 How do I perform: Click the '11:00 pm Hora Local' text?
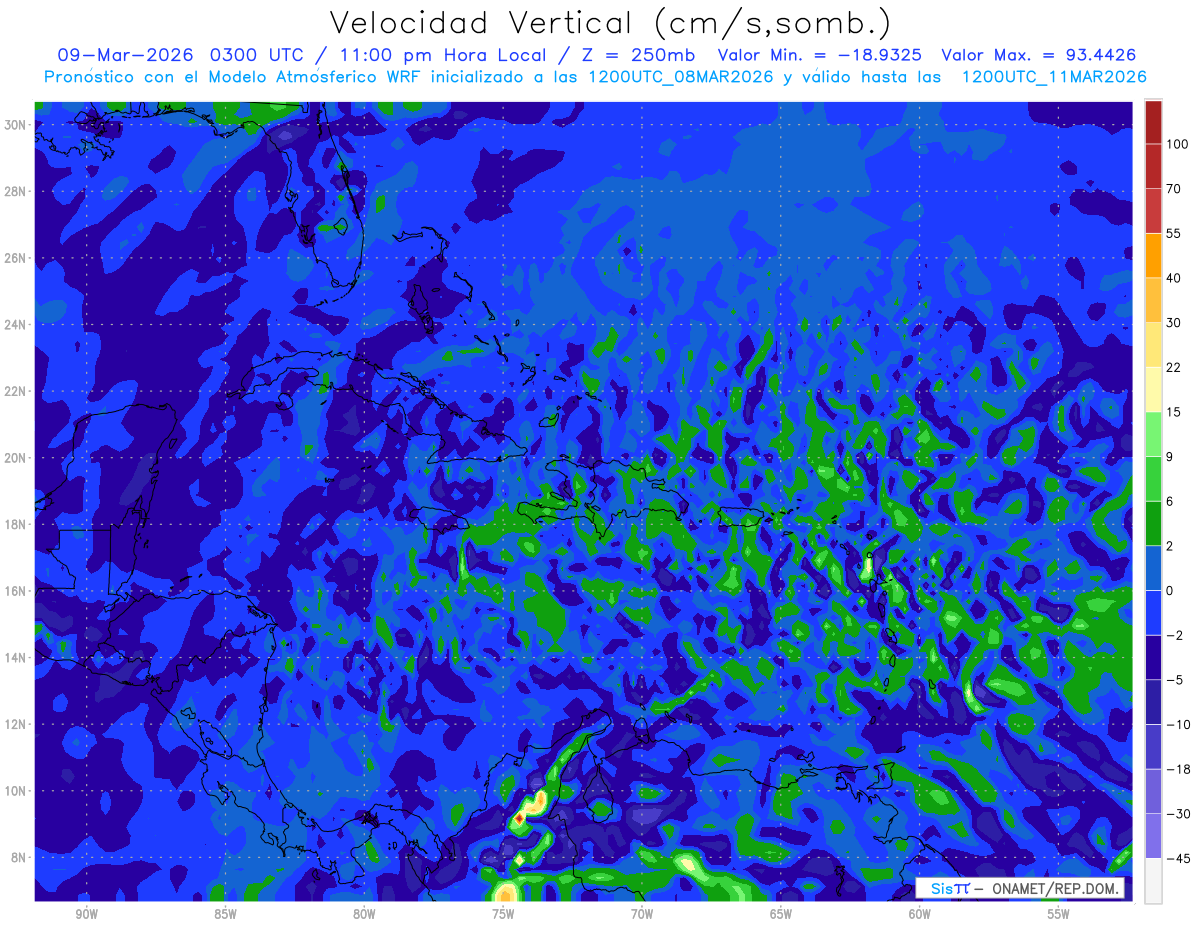pyautogui.click(x=449, y=55)
